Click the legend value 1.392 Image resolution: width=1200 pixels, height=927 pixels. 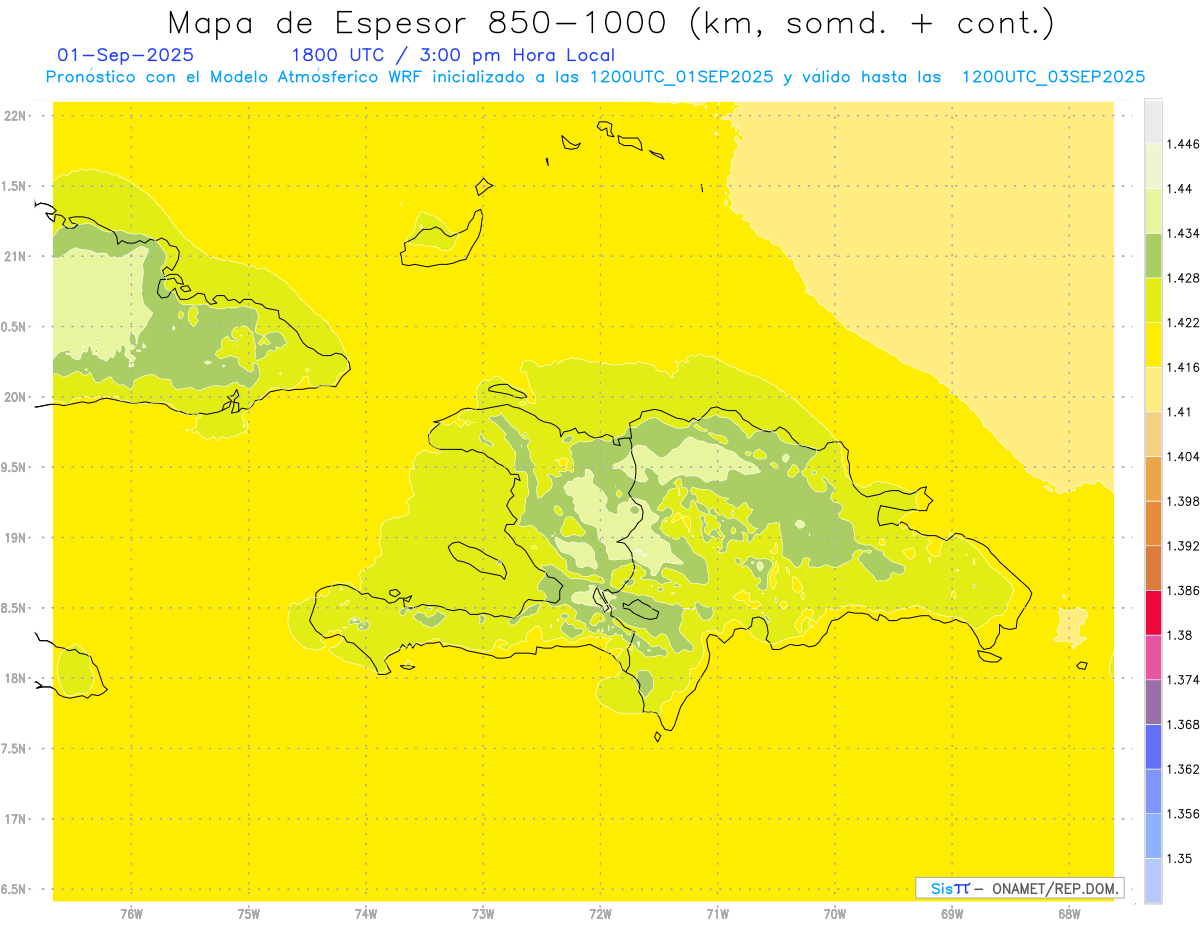pos(1182,546)
